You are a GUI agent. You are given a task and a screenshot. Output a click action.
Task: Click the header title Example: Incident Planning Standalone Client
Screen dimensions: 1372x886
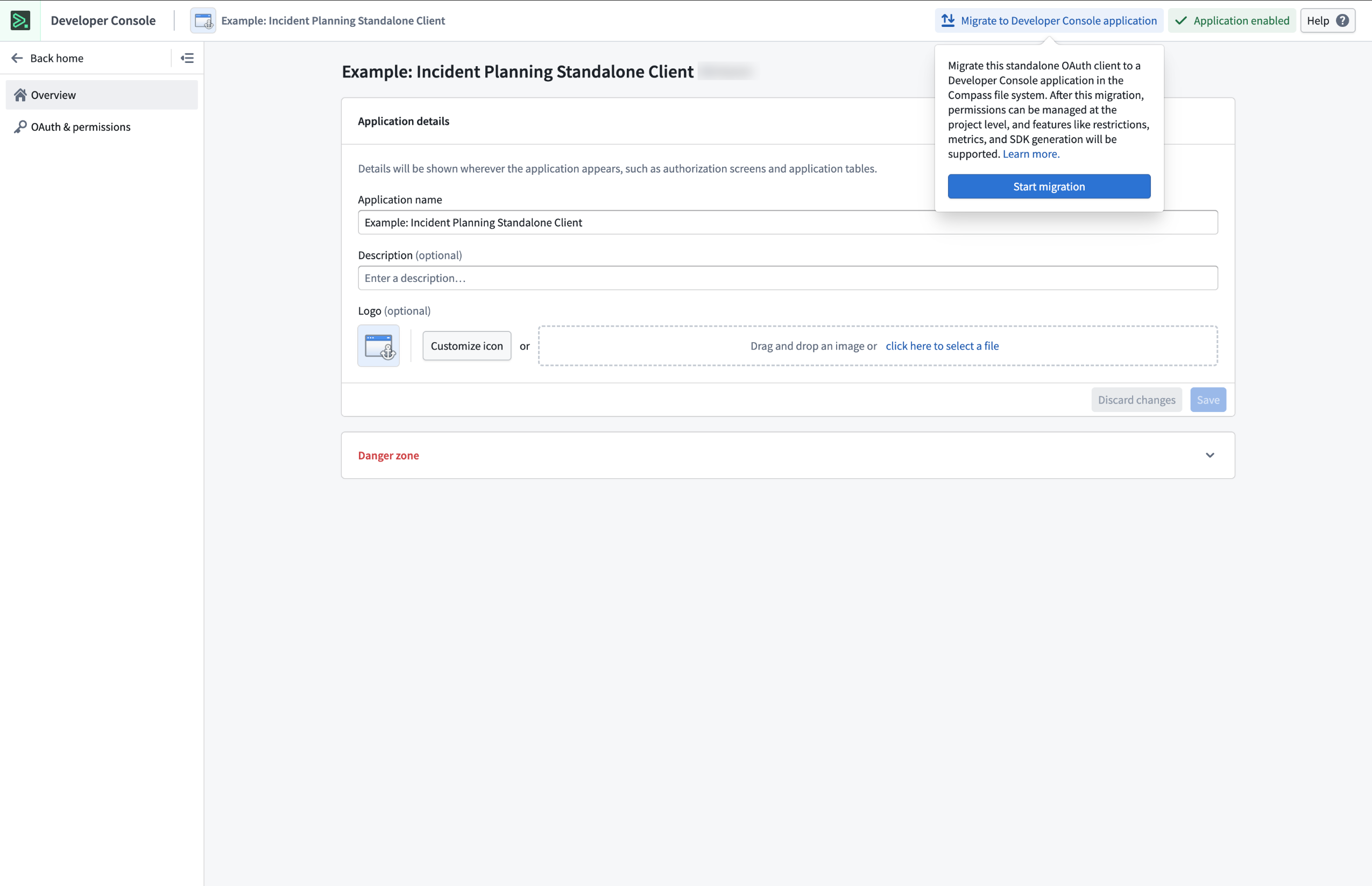coord(333,21)
